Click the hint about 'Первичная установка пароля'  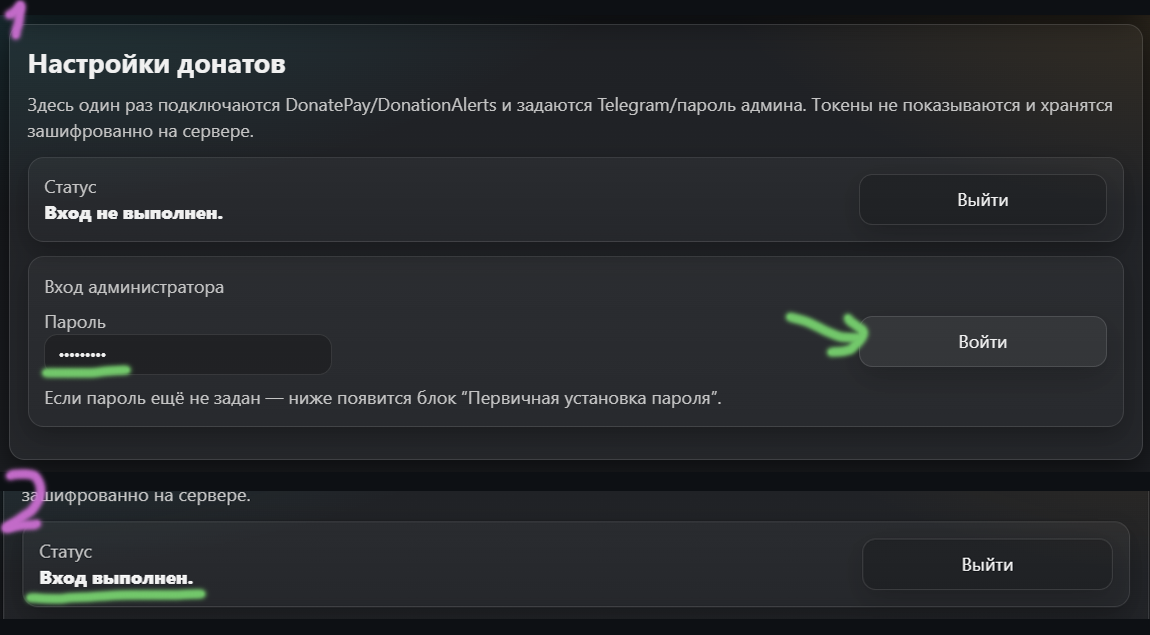(383, 398)
